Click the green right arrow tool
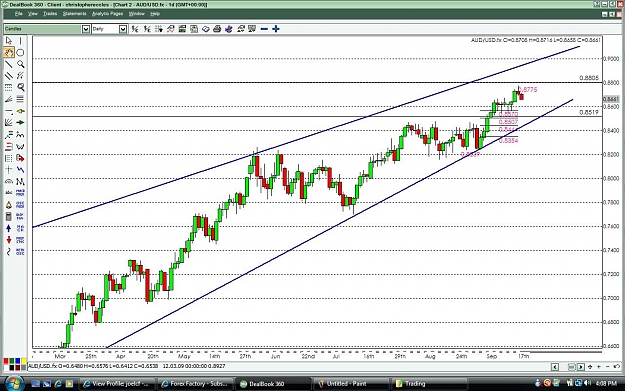625x391 pixels. pos(20,122)
